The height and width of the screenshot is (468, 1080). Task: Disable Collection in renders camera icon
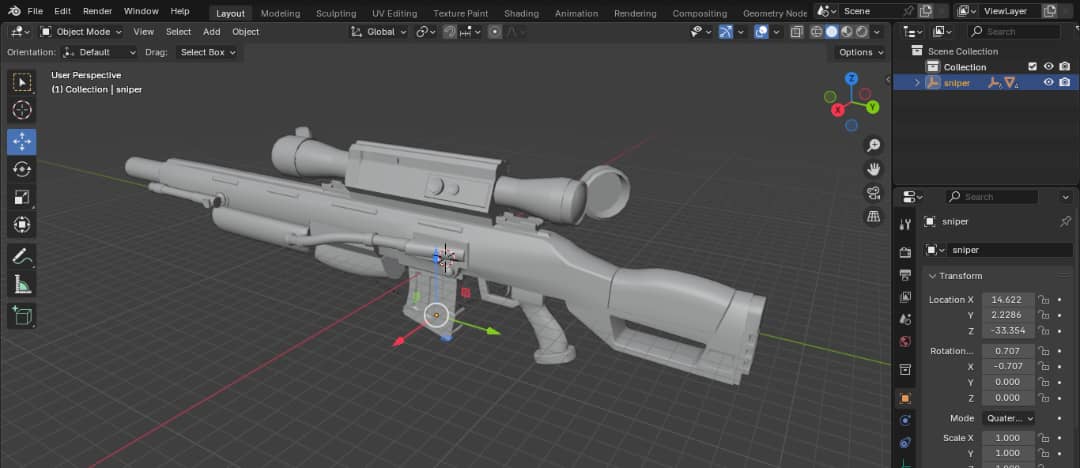click(x=1065, y=67)
